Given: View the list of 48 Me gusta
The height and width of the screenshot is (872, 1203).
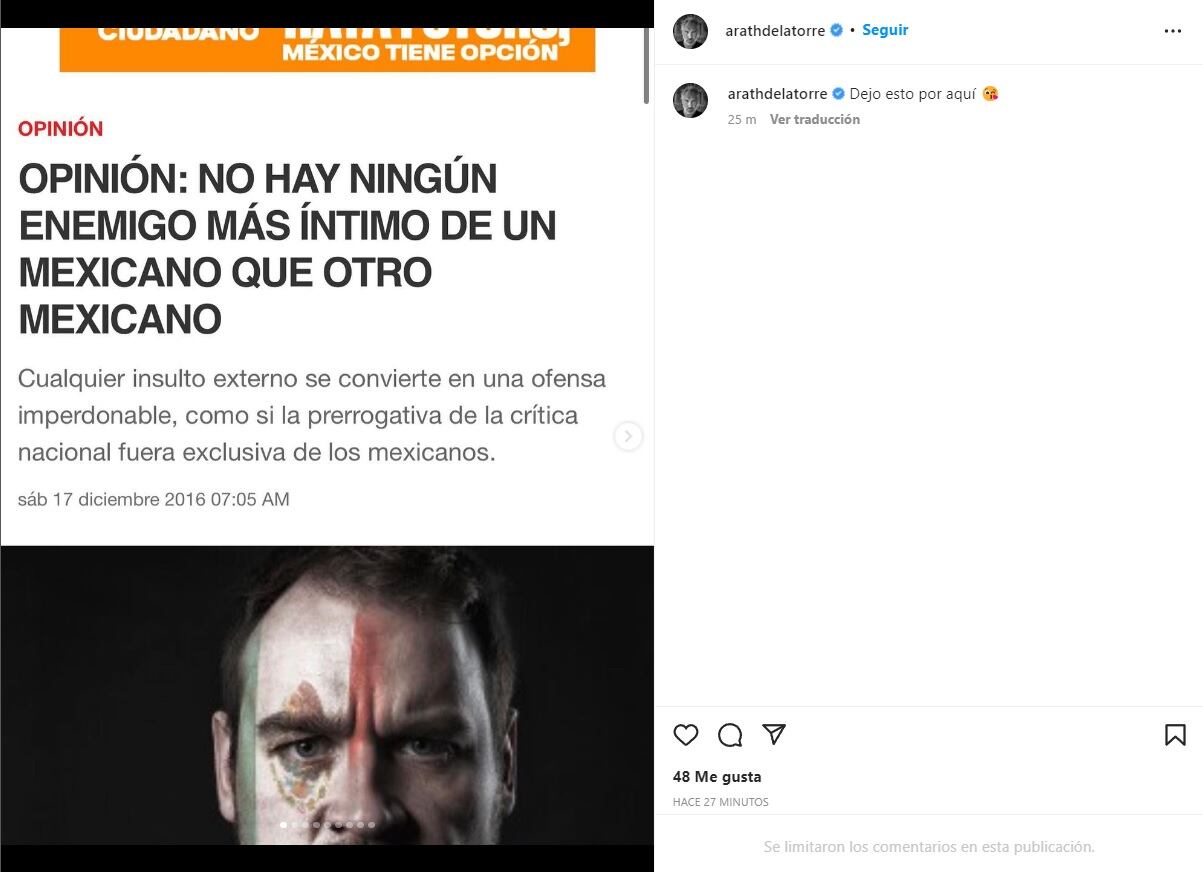Looking at the screenshot, I should click(717, 776).
